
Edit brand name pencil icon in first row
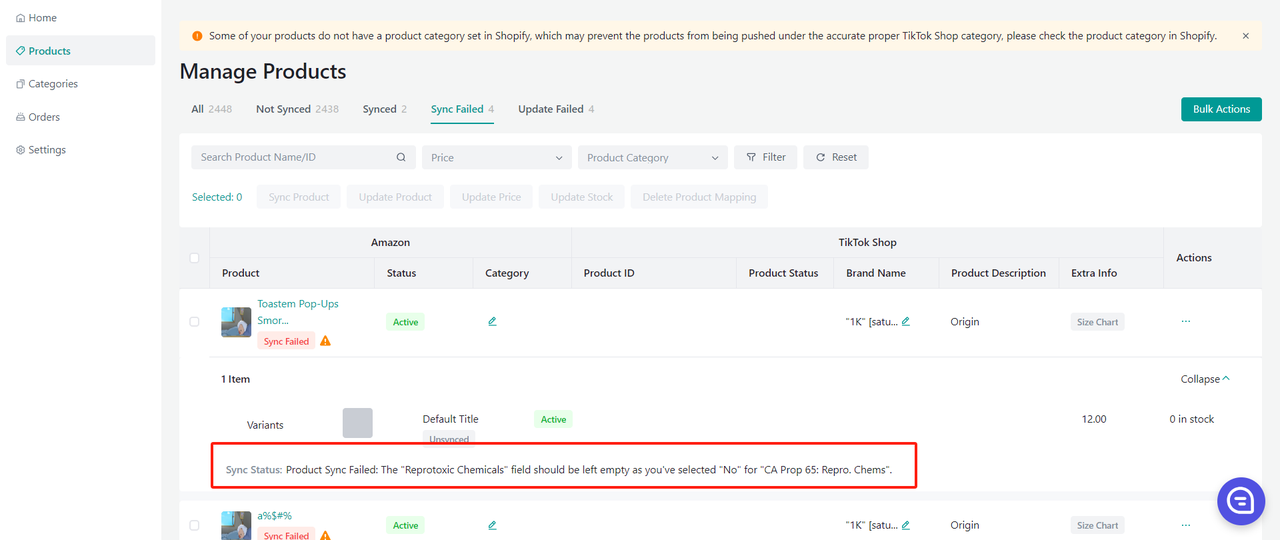906,322
